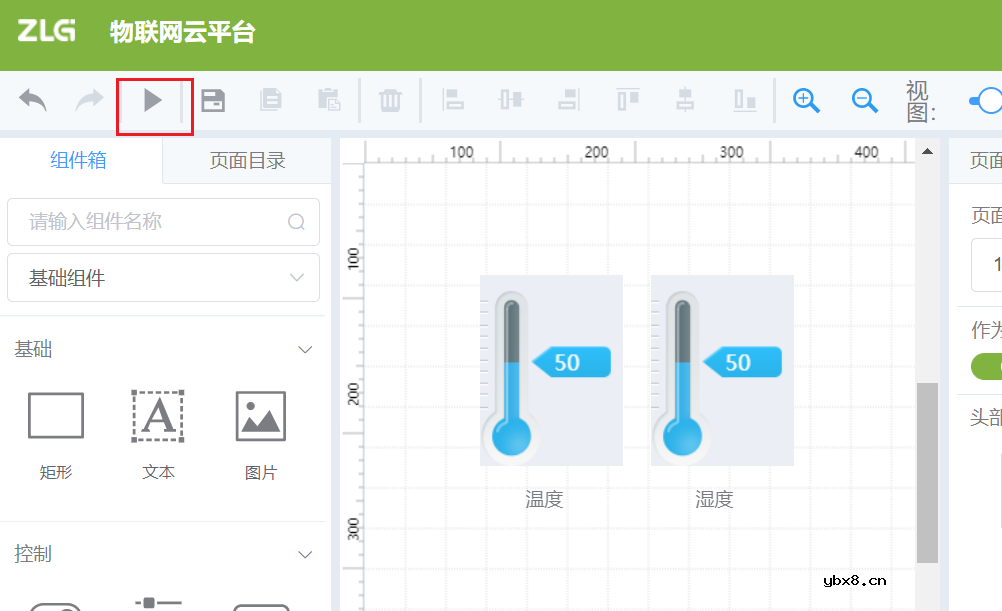1002x611 pixels.
Task: Switch to the 页面目录 tab
Action: coord(246,160)
